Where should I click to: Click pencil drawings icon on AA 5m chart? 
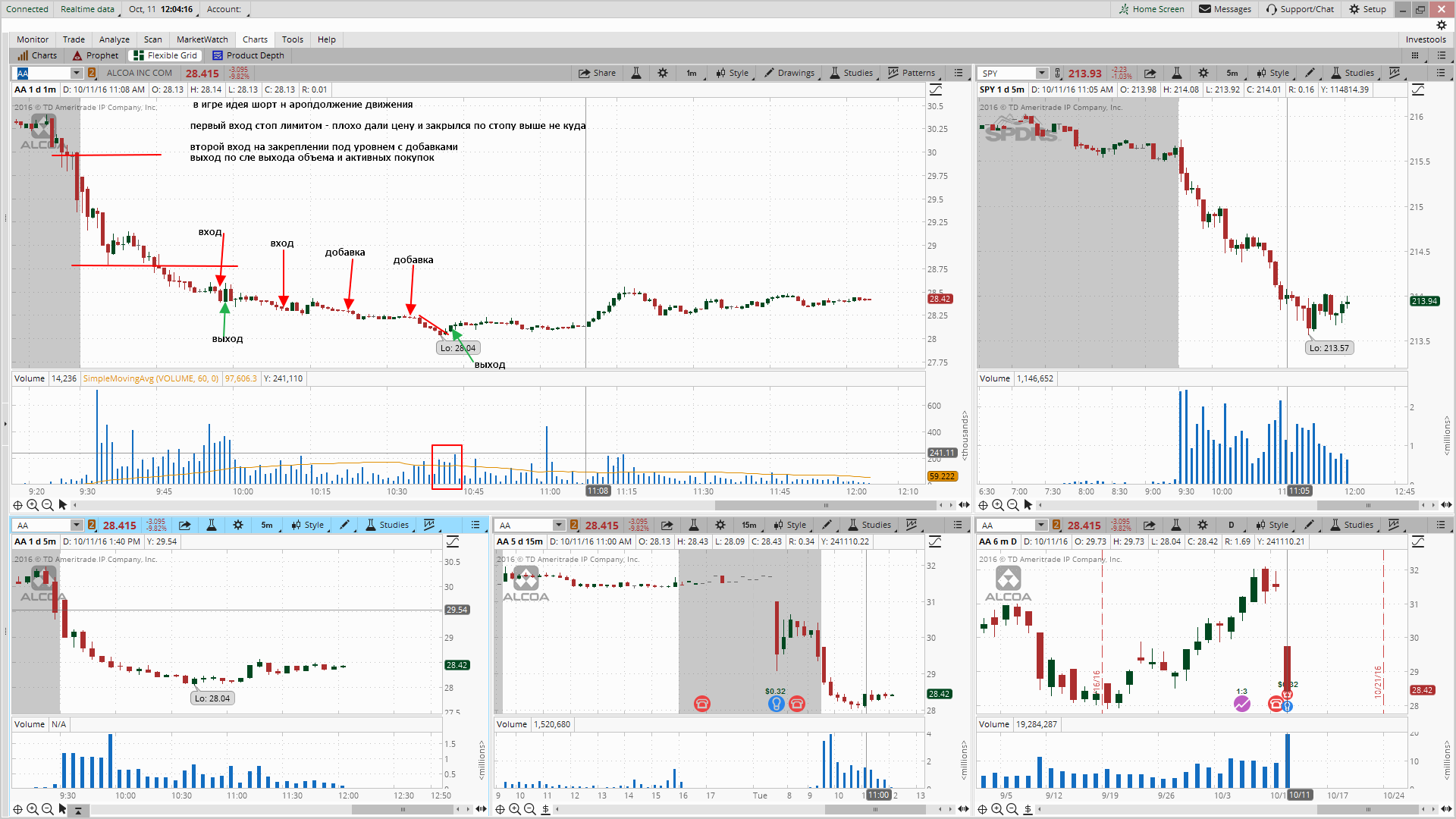pyautogui.click(x=345, y=525)
